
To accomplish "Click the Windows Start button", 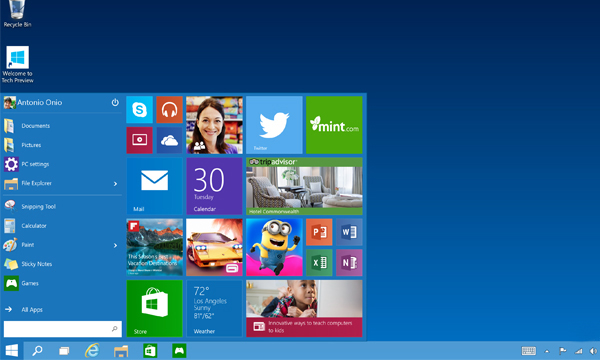I will tap(11, 350).
